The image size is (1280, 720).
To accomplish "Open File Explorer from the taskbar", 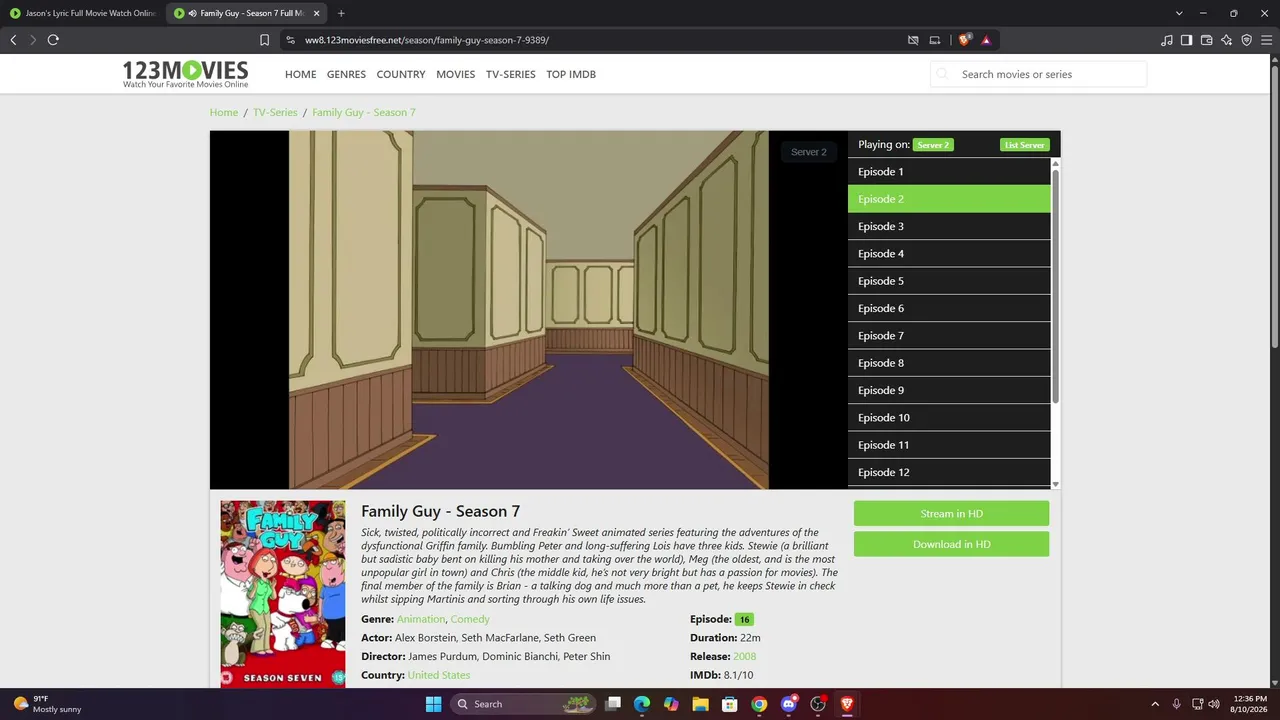I will tap(701, 704).
